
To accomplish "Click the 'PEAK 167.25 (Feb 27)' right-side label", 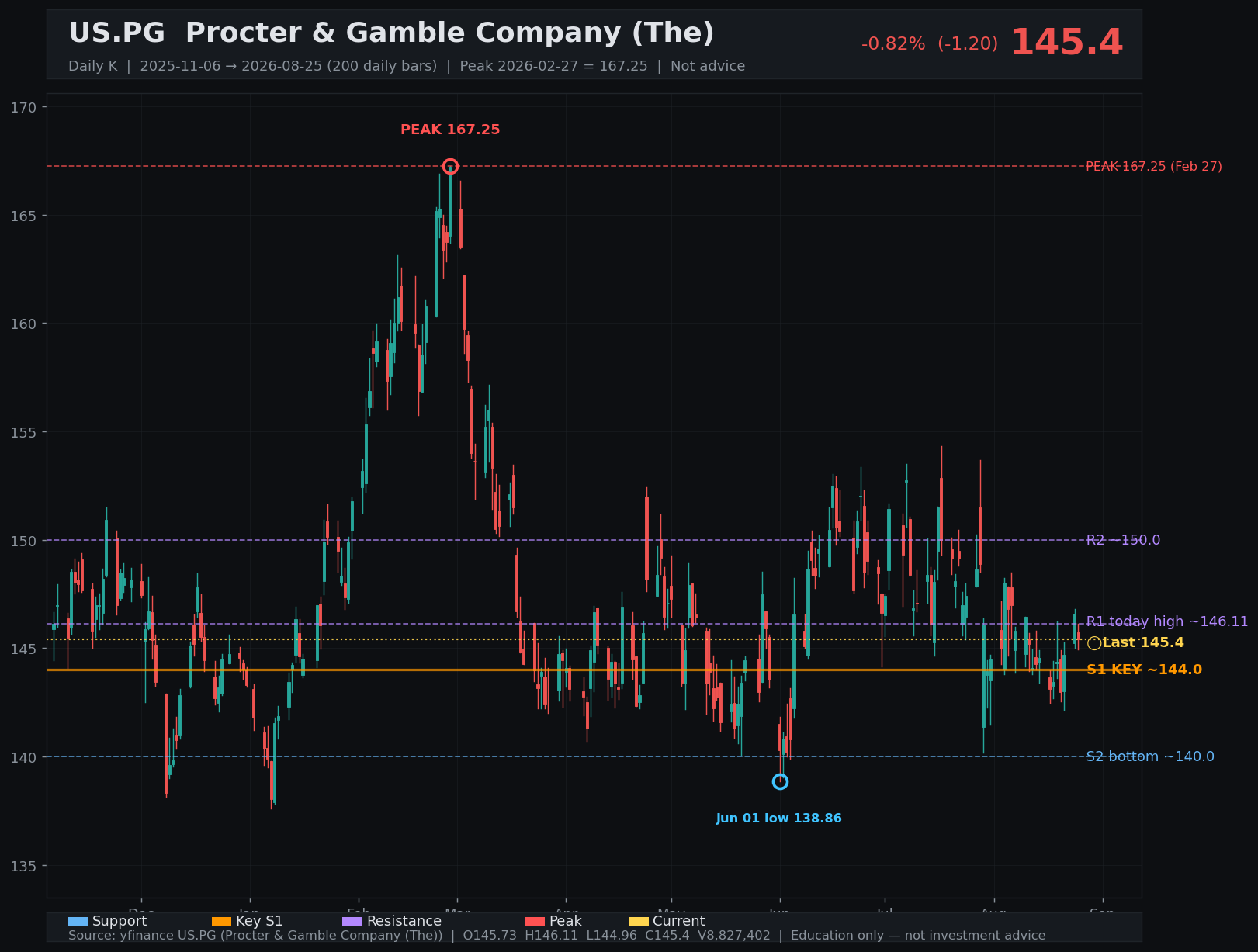I will pos(1153,166).
